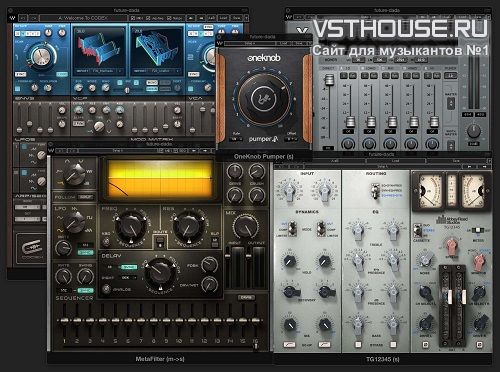500x372 pixels.
Task: Click the FDBK knob in MetaFilter Delay
Action: [209, 265]
